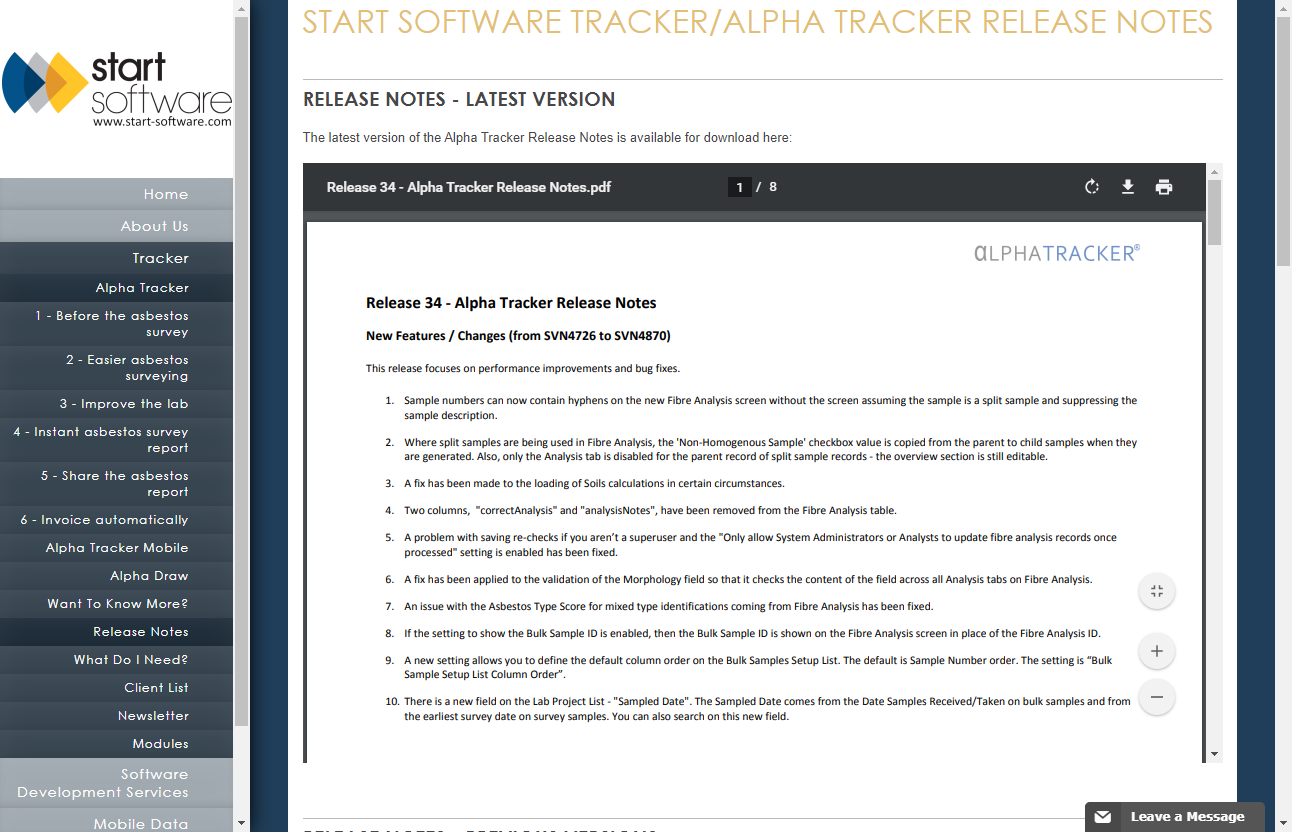Open Software Development Services section
The image size is (1292, 832).
116,783
